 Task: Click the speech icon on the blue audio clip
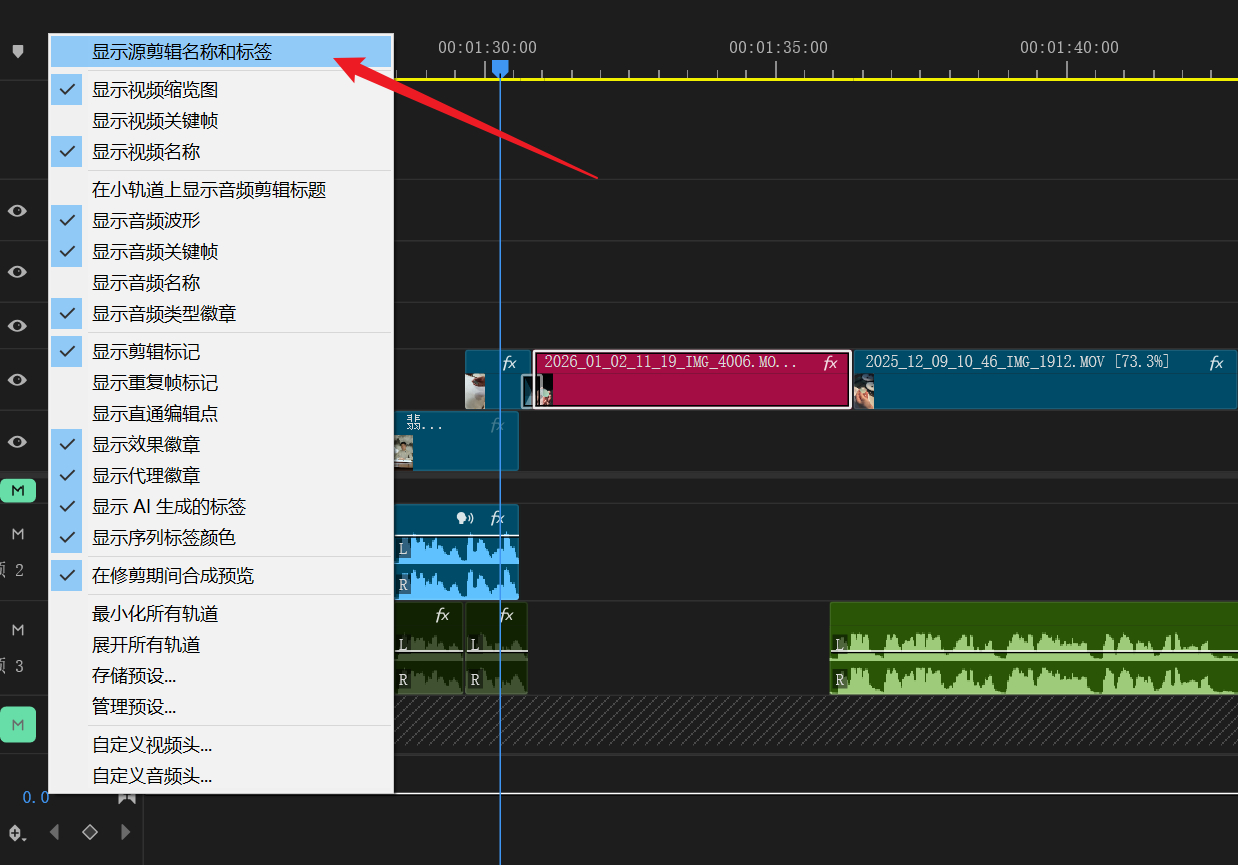(x=464, y=518)
